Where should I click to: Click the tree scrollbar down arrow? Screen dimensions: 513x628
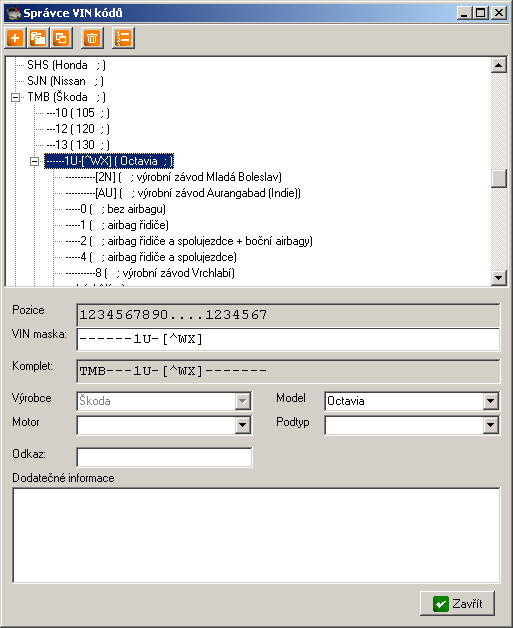(499, 277)
